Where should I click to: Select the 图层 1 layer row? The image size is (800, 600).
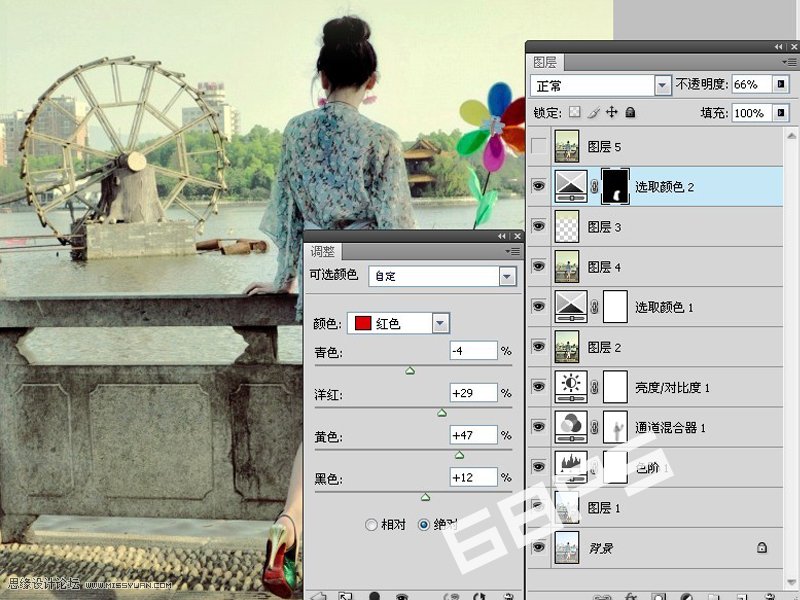tap(655, 507)
